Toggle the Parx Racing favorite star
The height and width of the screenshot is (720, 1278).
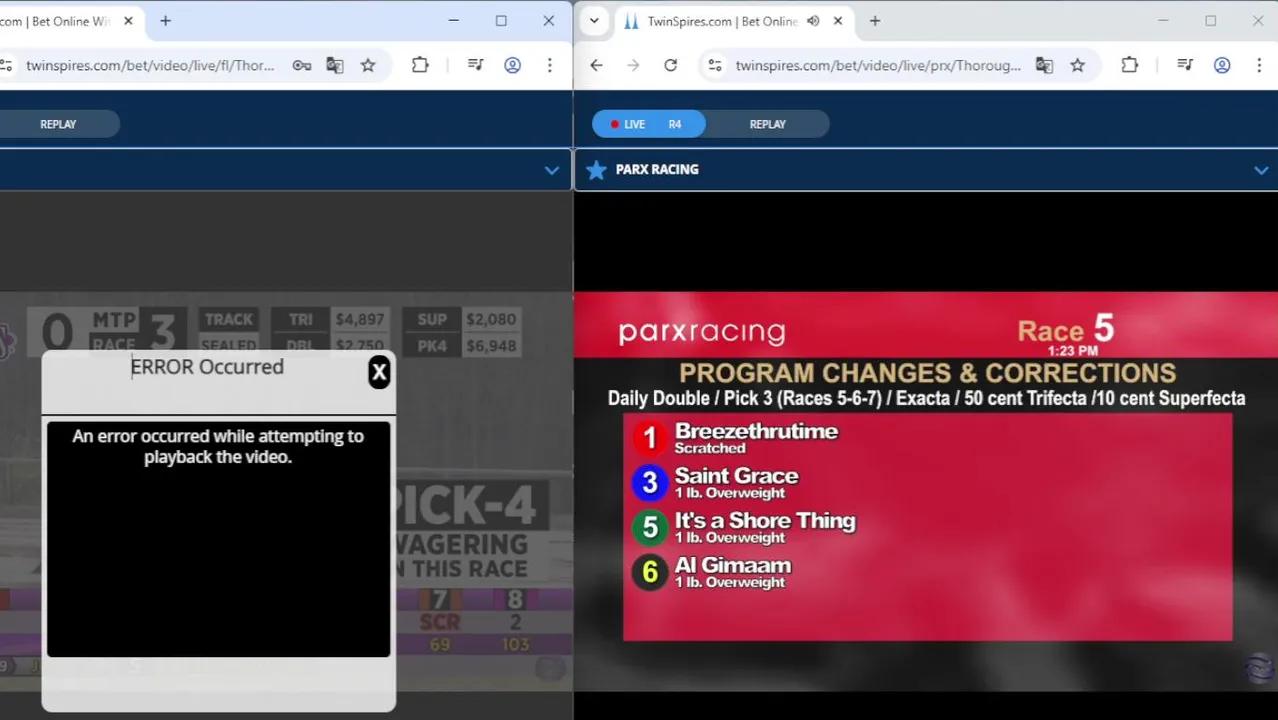coord(596,170)
